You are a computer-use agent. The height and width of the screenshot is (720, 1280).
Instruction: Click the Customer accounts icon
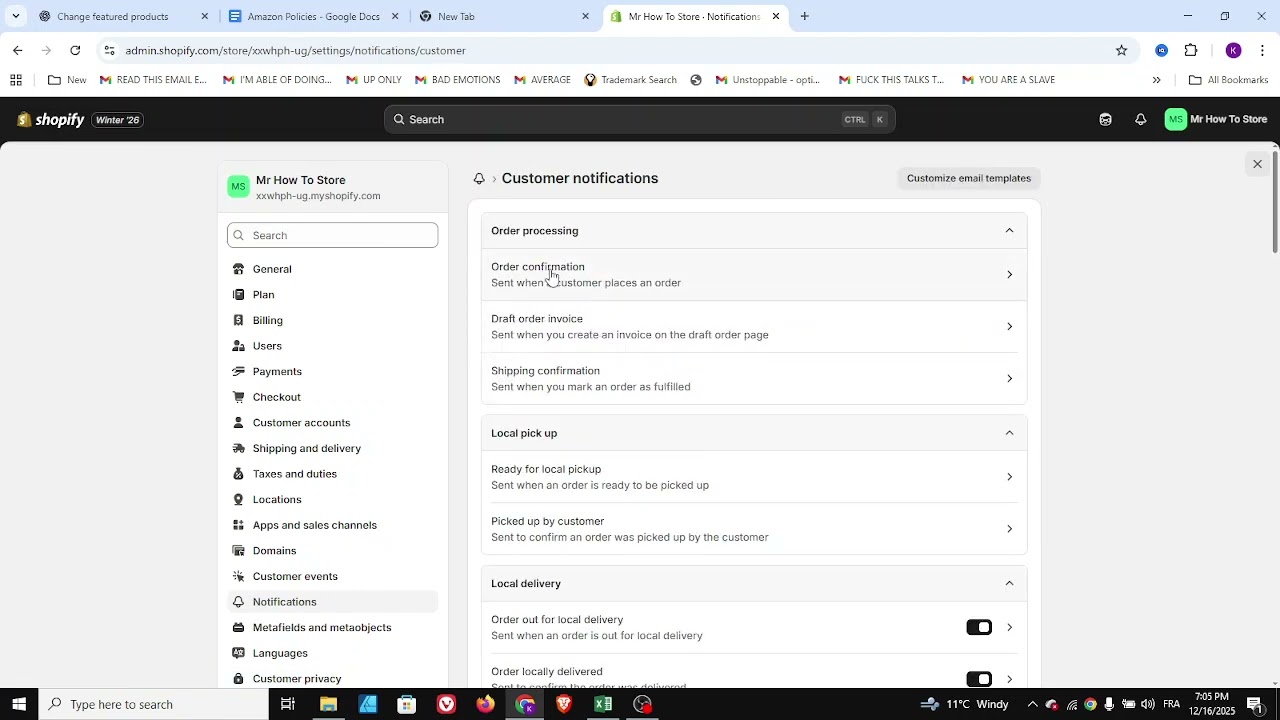238,423
